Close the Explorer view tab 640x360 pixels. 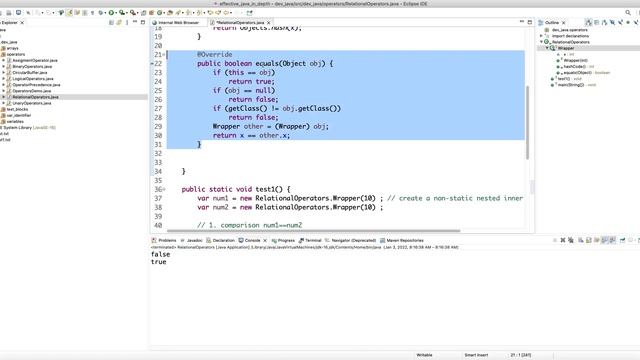click(22, 22)
